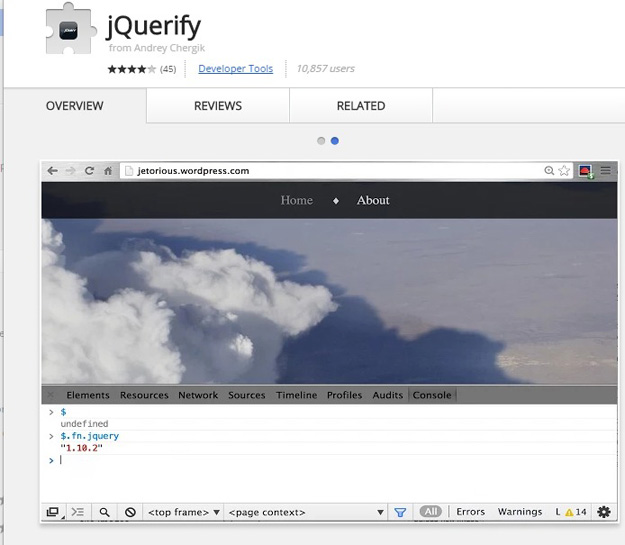Toggle the console filter funnel icon
Viewport: 625px width, 545px height.
[x=400, y=512]
